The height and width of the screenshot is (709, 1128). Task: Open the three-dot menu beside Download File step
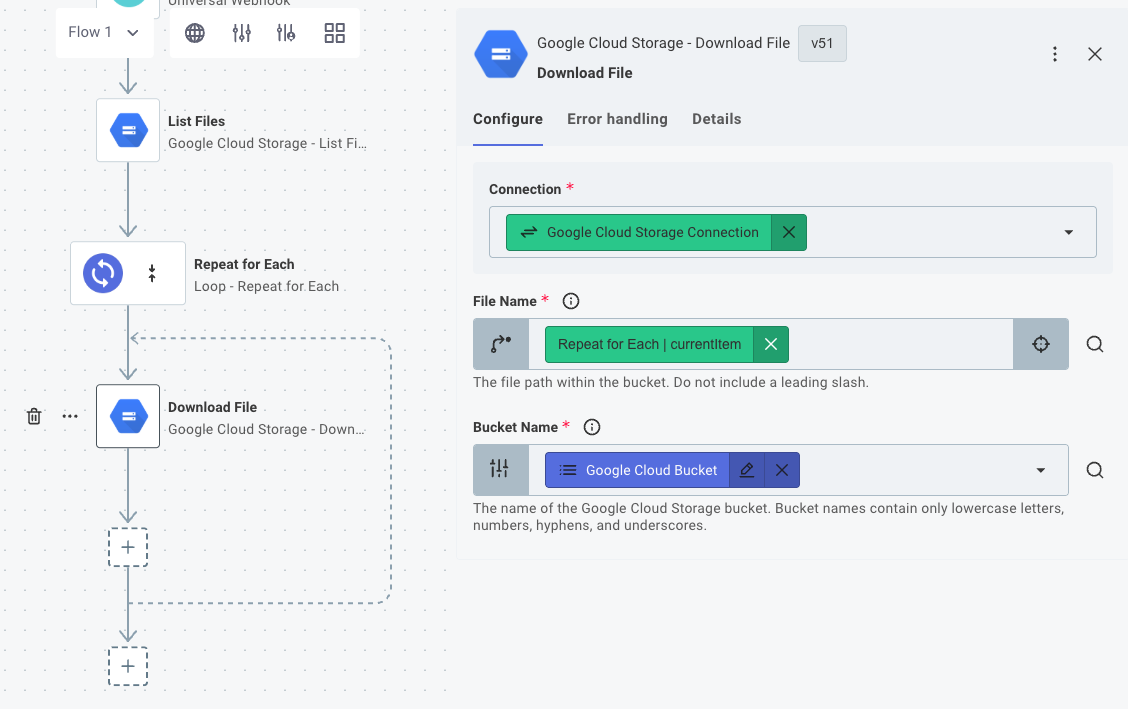click(x=70, y=416)
